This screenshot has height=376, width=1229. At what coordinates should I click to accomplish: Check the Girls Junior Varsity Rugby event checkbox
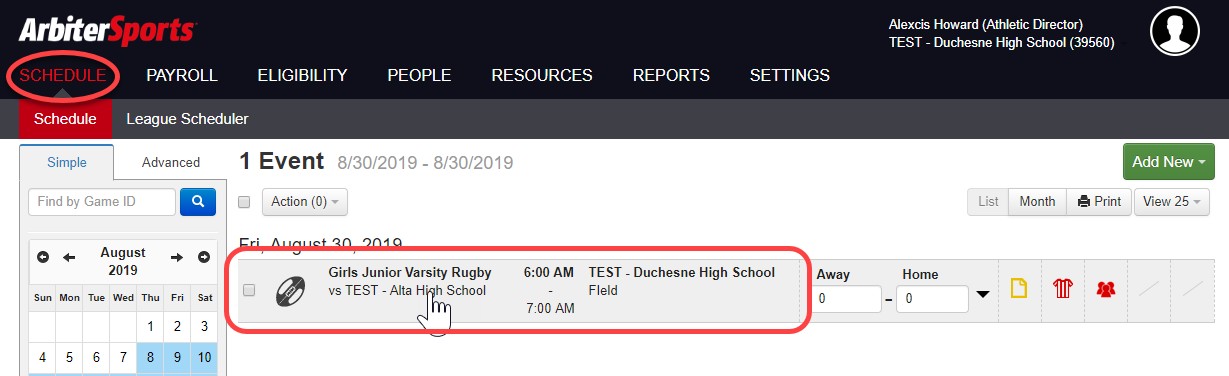[x=250, y=290]
